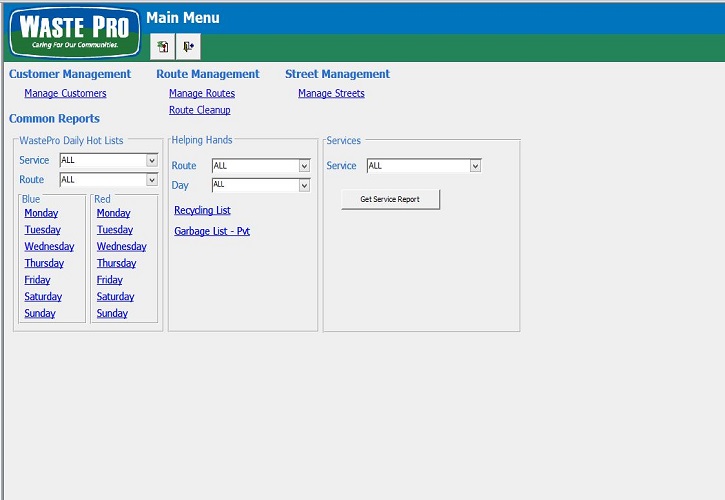Click the import document toolbar icon
The width and height of the screenshot is (725, 500).
click(x=162, y=46)
